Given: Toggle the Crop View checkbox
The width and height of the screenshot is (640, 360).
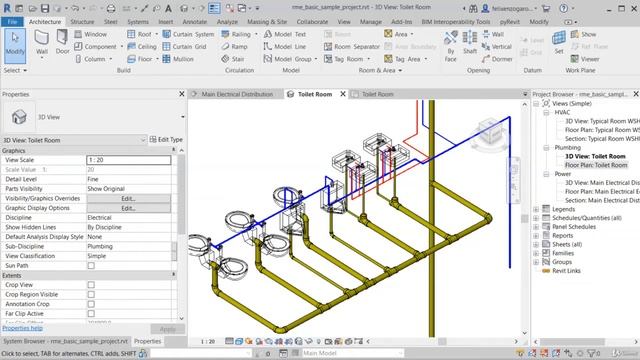Looking at the screenshot, I should pyautogui.click(x=91, y=284).
